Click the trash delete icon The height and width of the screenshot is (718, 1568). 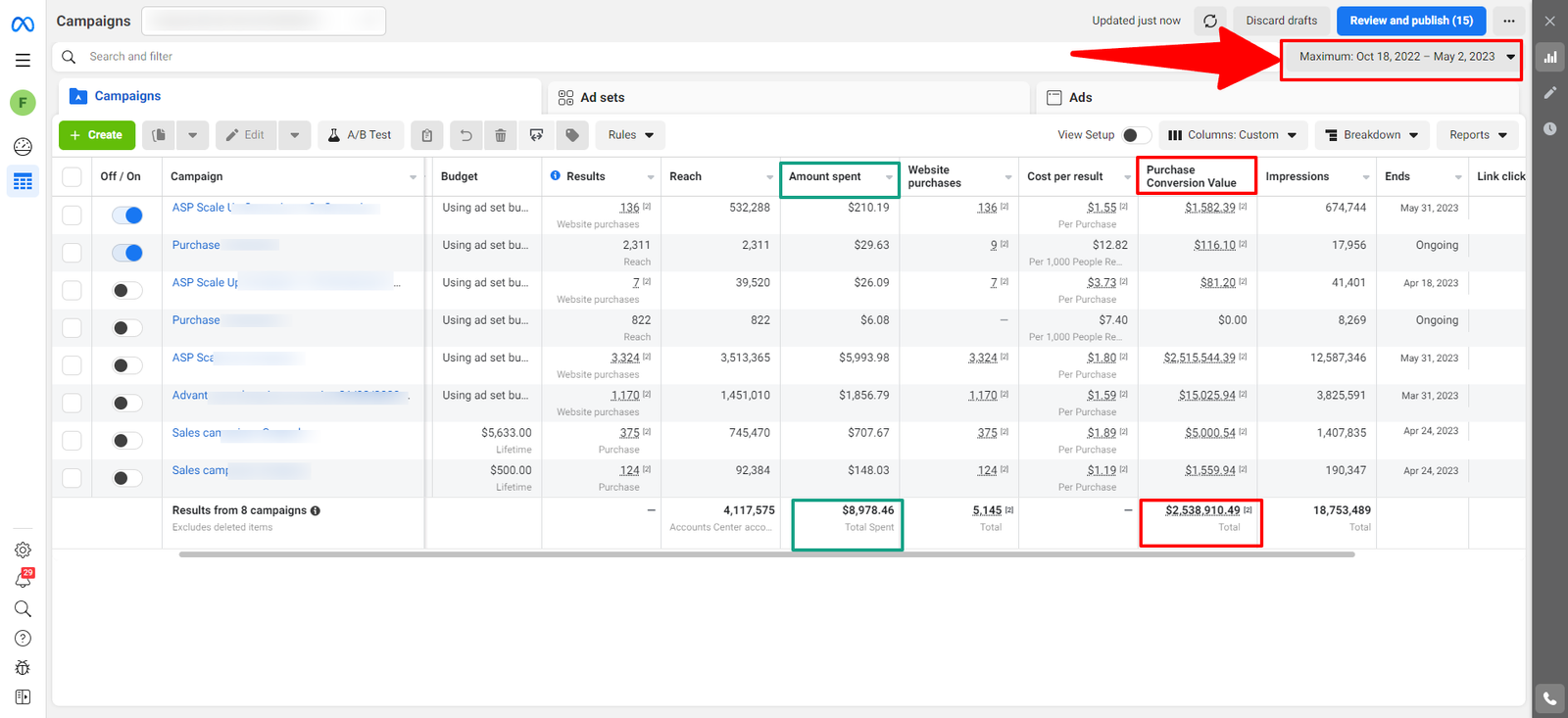pos(501,135)
